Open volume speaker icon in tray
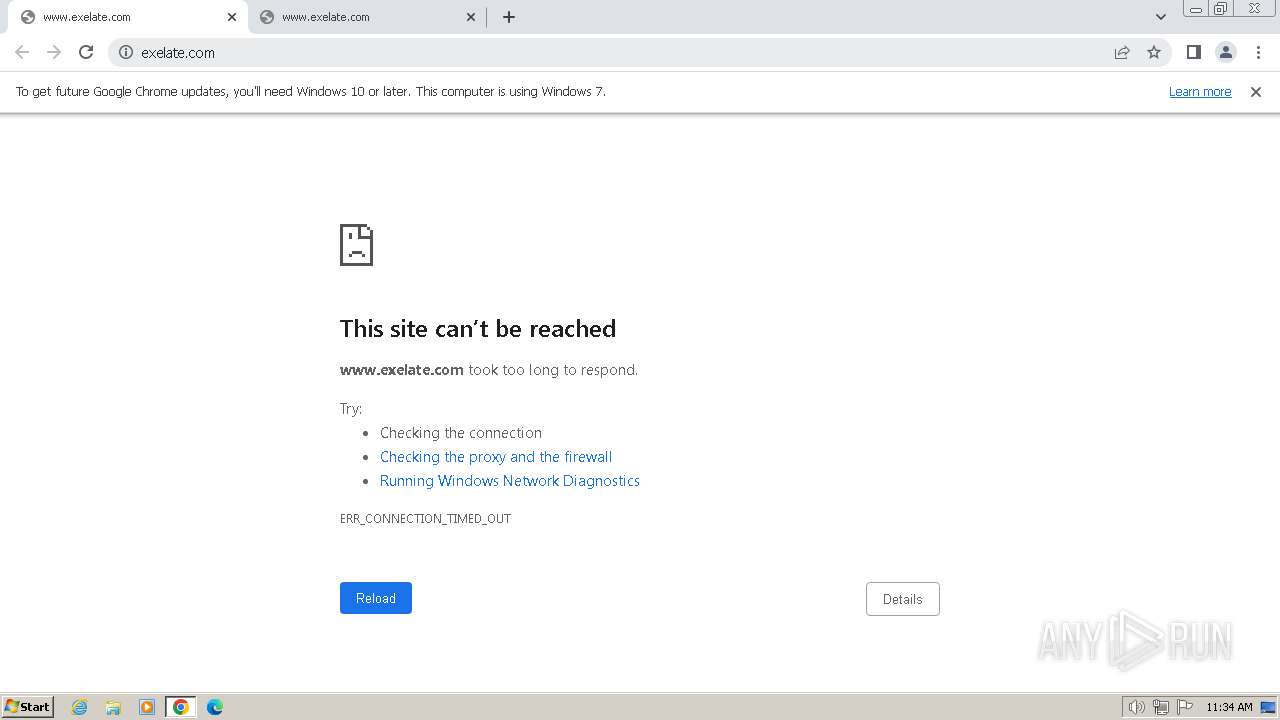Viewport: 1280px width, 720px height. (x=1136, y=707)
